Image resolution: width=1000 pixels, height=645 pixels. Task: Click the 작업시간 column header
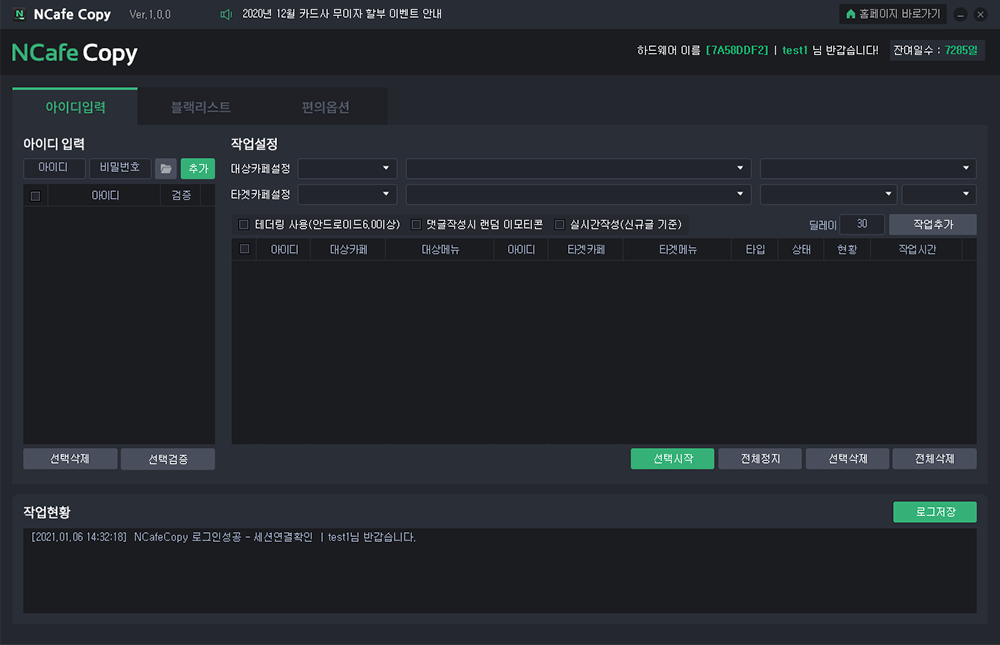(x=917, y=249)
